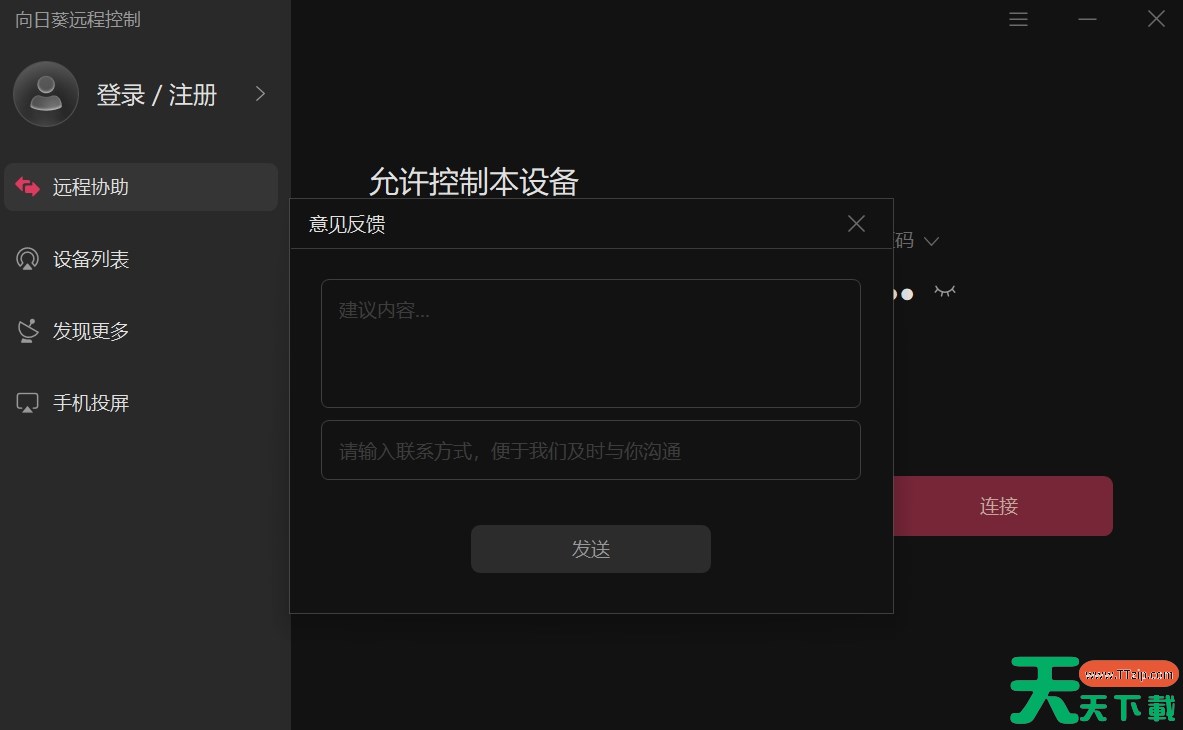Focus the 建议内容 text area
Screen dimensions: 1183x730
click(590, 343)
